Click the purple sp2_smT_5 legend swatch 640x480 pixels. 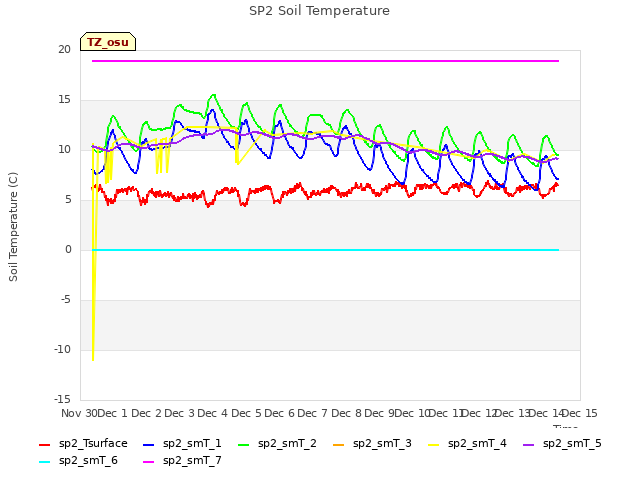(528, 444)
